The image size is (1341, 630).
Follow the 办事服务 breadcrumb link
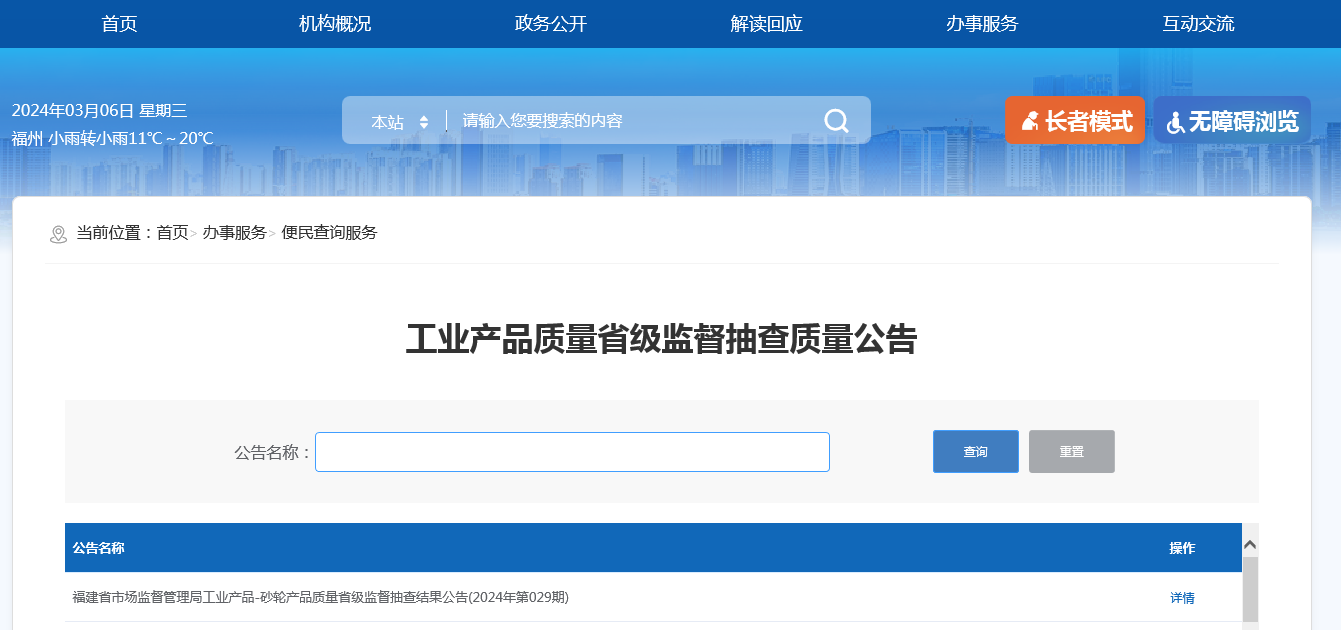(x=235, y=233)
